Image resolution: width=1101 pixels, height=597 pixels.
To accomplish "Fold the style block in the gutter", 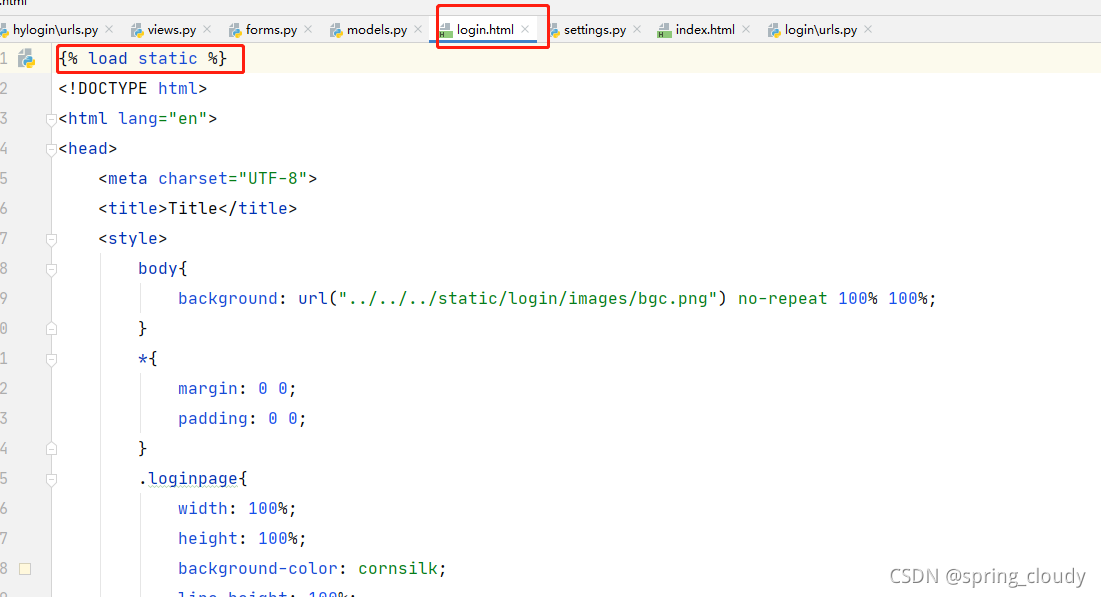I will coord(51,240).
